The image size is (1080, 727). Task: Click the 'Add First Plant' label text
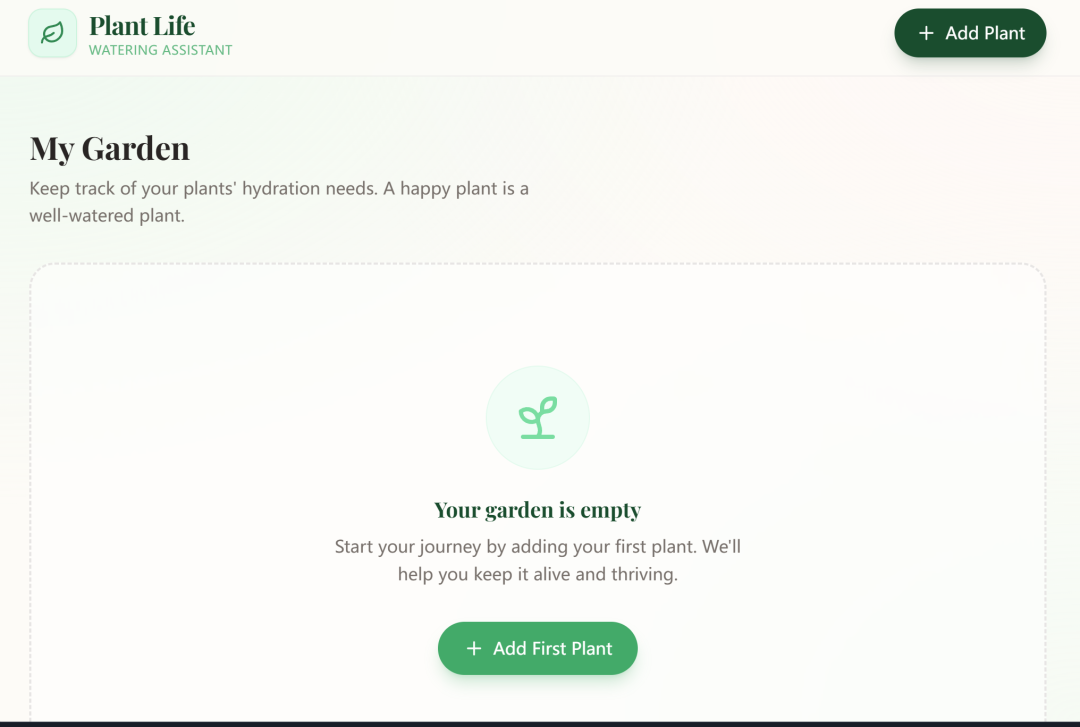tap(552, 648)
